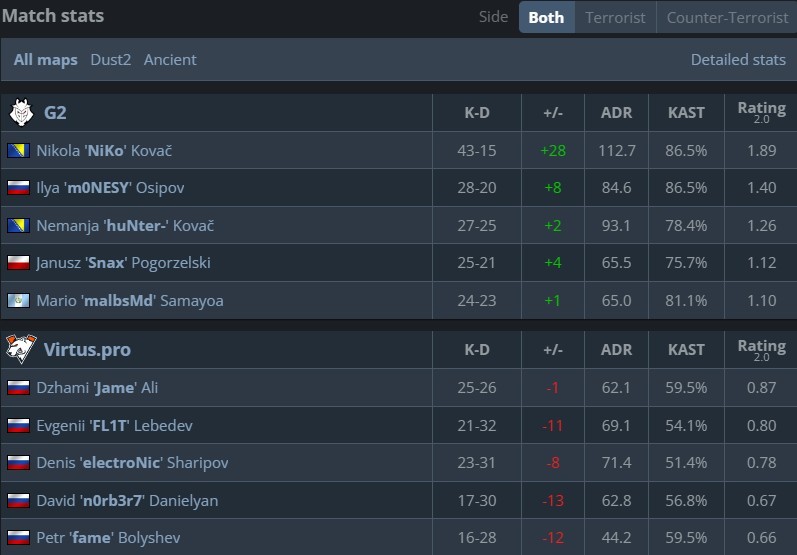Click the Polish flag beside Snax
797x555 pixels.
point(17,263)
